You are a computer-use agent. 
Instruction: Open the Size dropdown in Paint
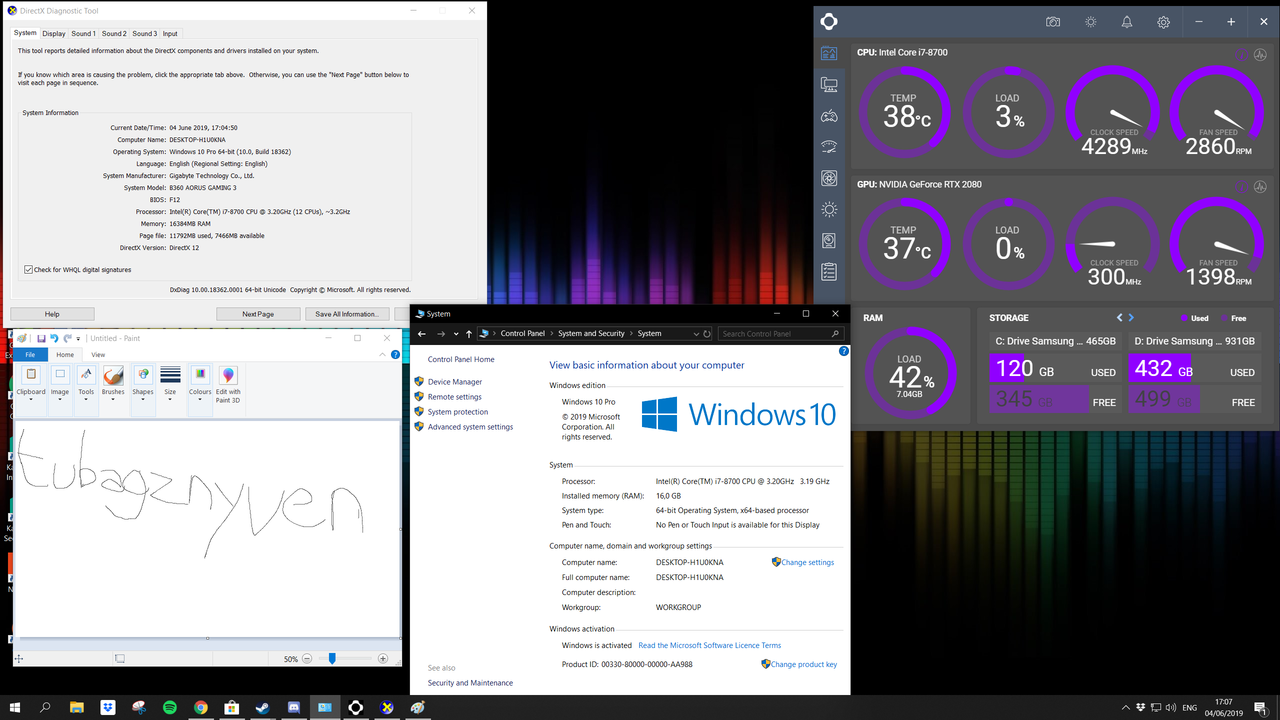pos(170,398)
